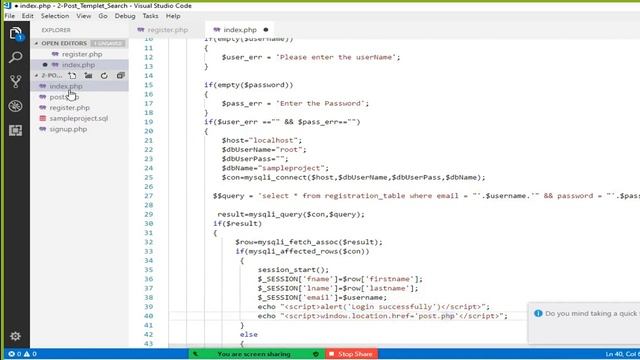Click the 'else' keyword on line 42
Image resolution: width=640 pixels, height=360 pixels.
pos(249,334)
